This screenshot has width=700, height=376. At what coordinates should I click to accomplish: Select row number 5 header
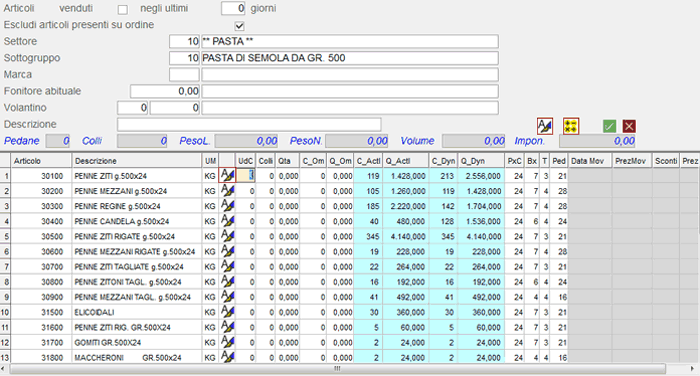[x=5, y=236]
